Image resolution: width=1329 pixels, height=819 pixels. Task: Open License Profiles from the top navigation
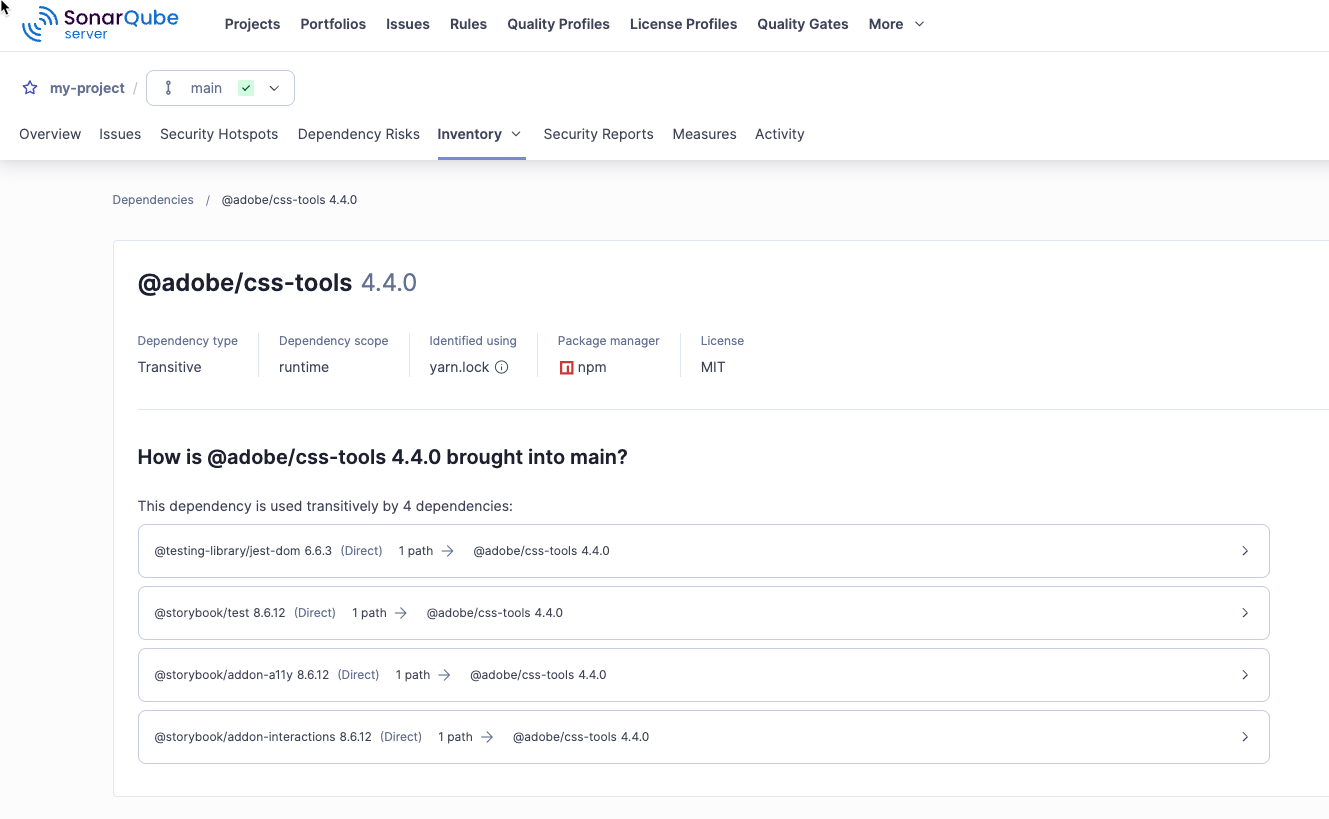click(x=683, y=24)
